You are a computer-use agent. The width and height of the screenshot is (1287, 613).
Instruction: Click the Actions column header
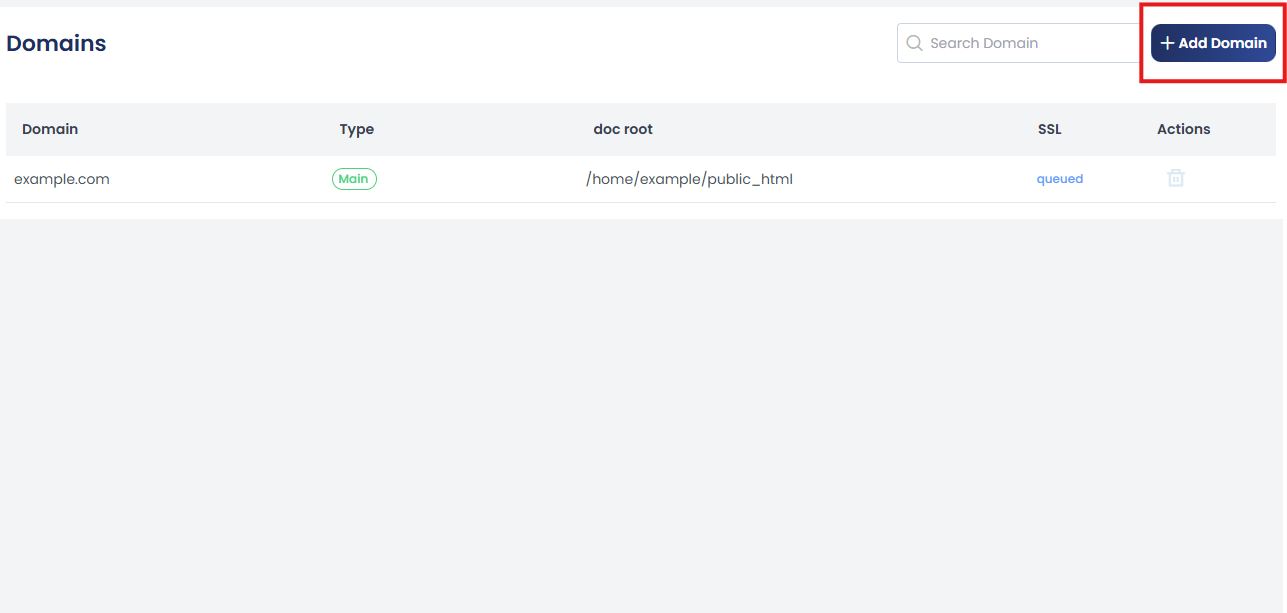click(1184, 129)
